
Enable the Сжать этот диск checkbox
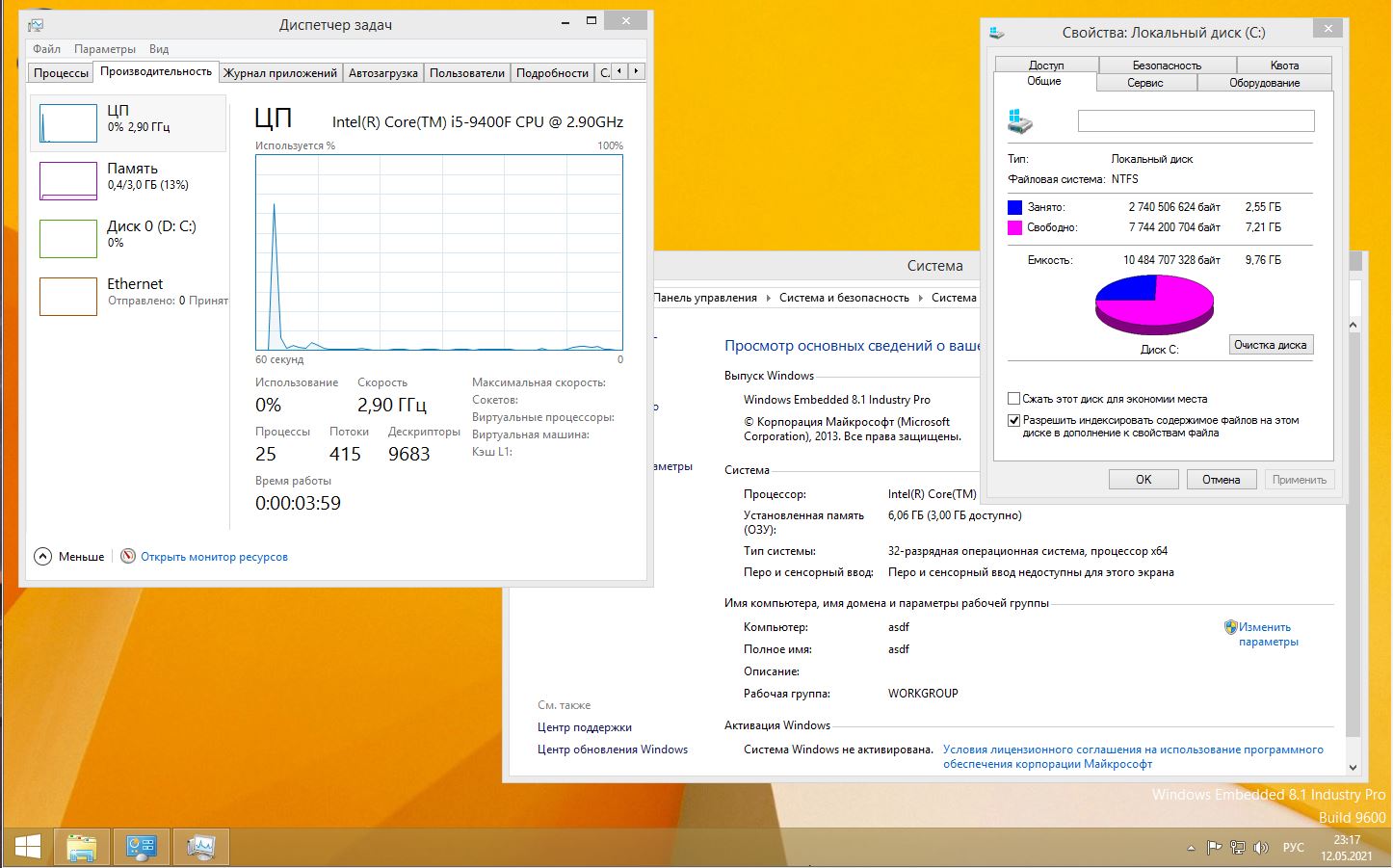[x=1013, y=399]
